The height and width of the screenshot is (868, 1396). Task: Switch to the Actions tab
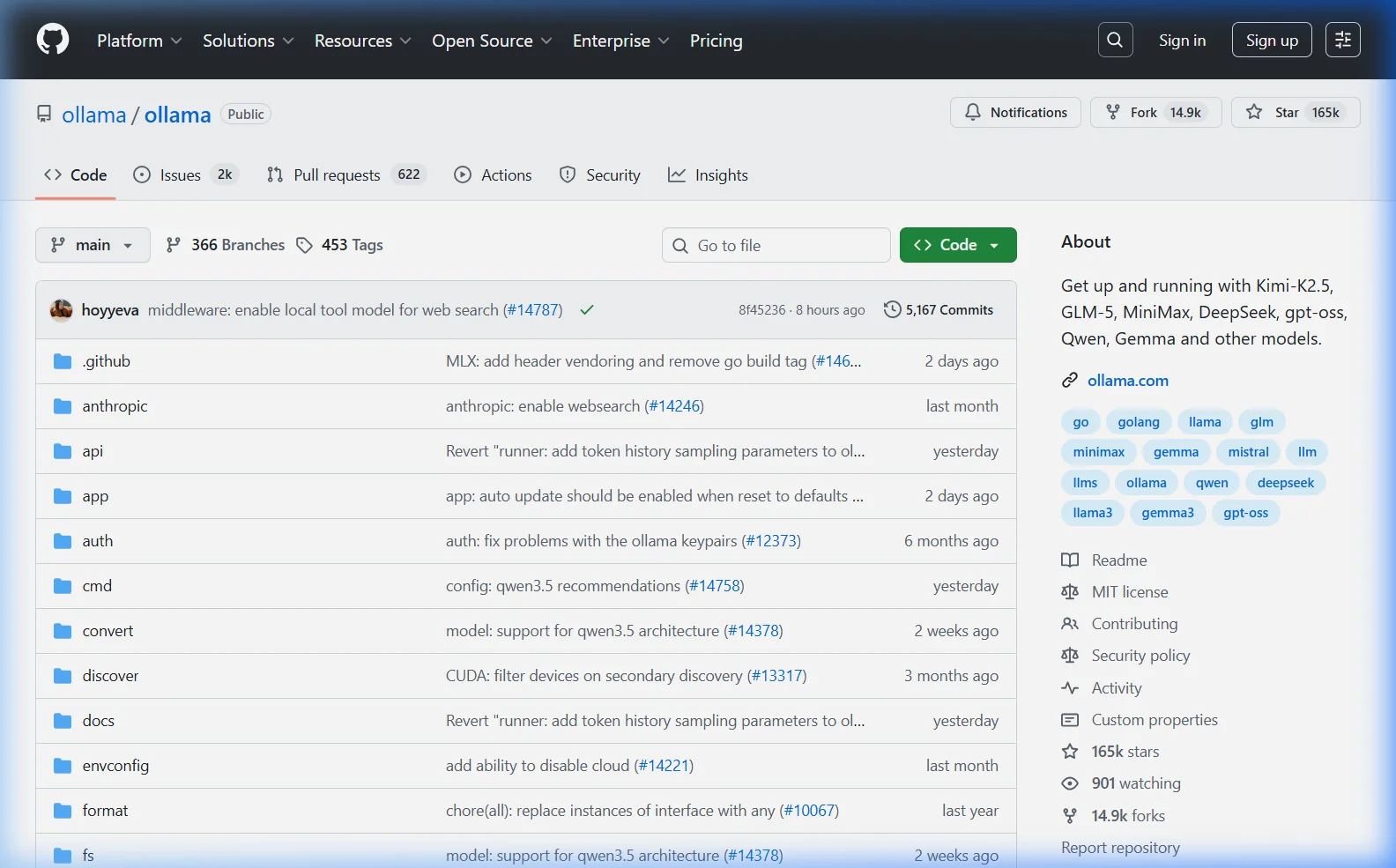(x=493, y=174)
